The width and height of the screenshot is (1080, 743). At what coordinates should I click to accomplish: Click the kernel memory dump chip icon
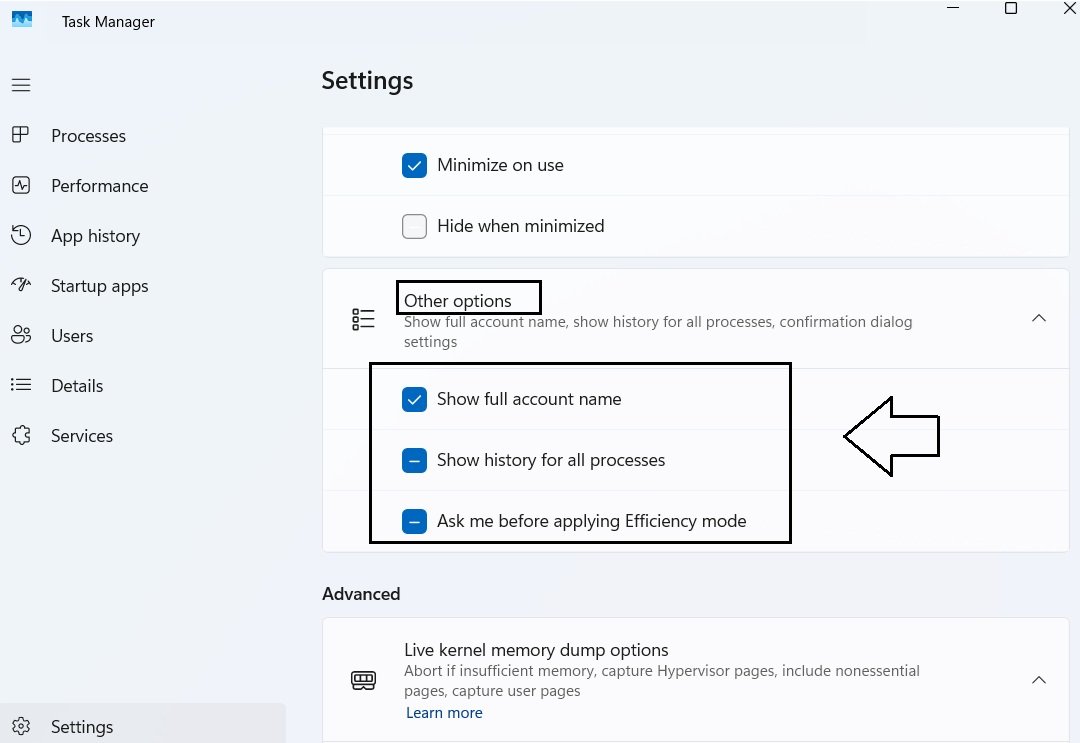tap(363, 680)
